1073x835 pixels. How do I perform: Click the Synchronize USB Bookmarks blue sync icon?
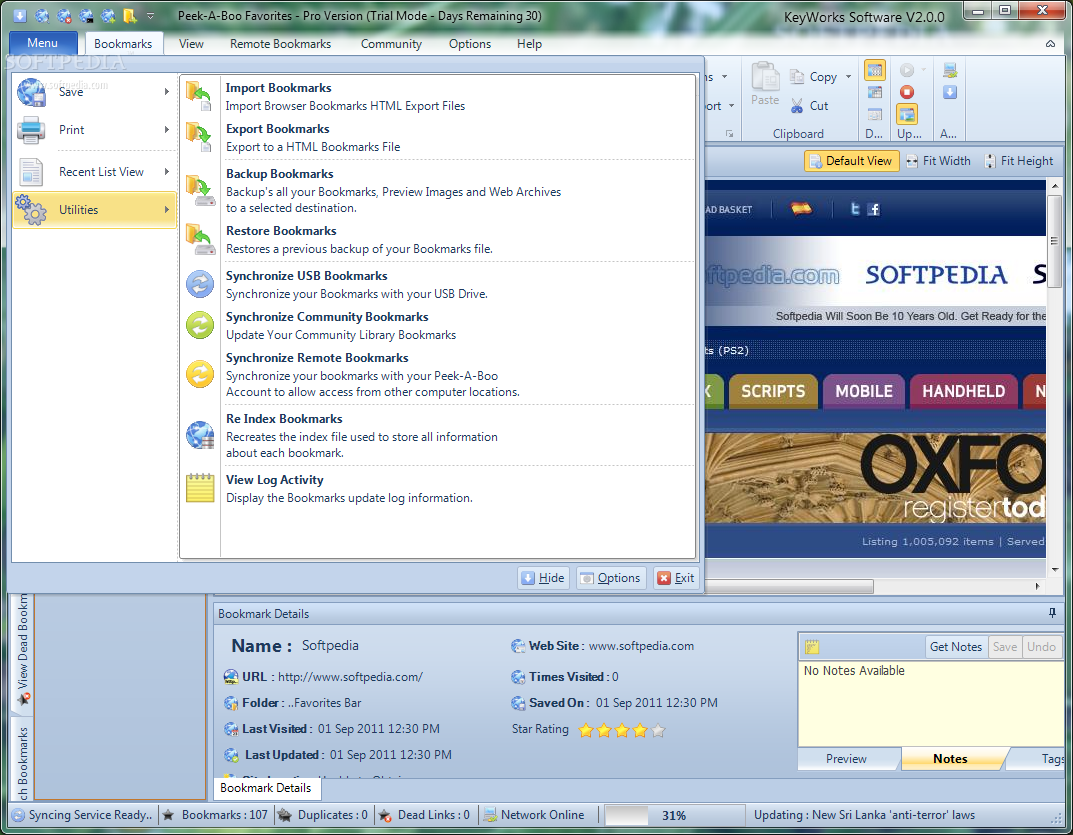pyautogui.click(x=200, y=284)
